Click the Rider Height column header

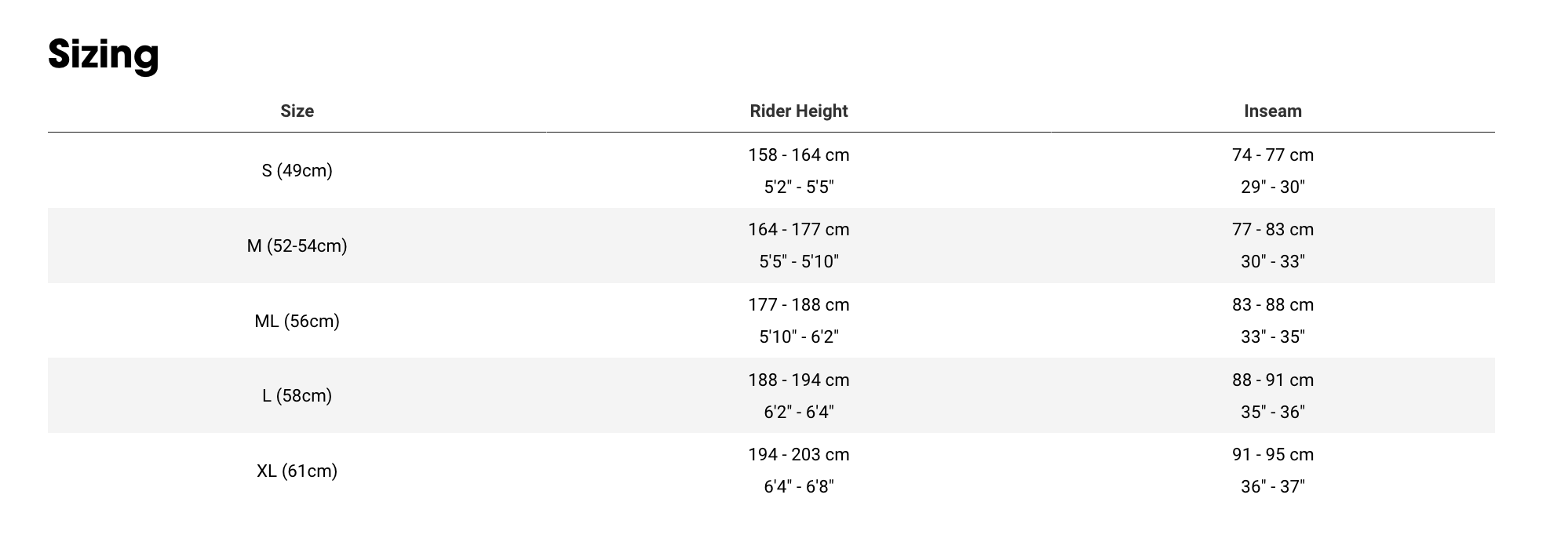(x=798, y=111)
